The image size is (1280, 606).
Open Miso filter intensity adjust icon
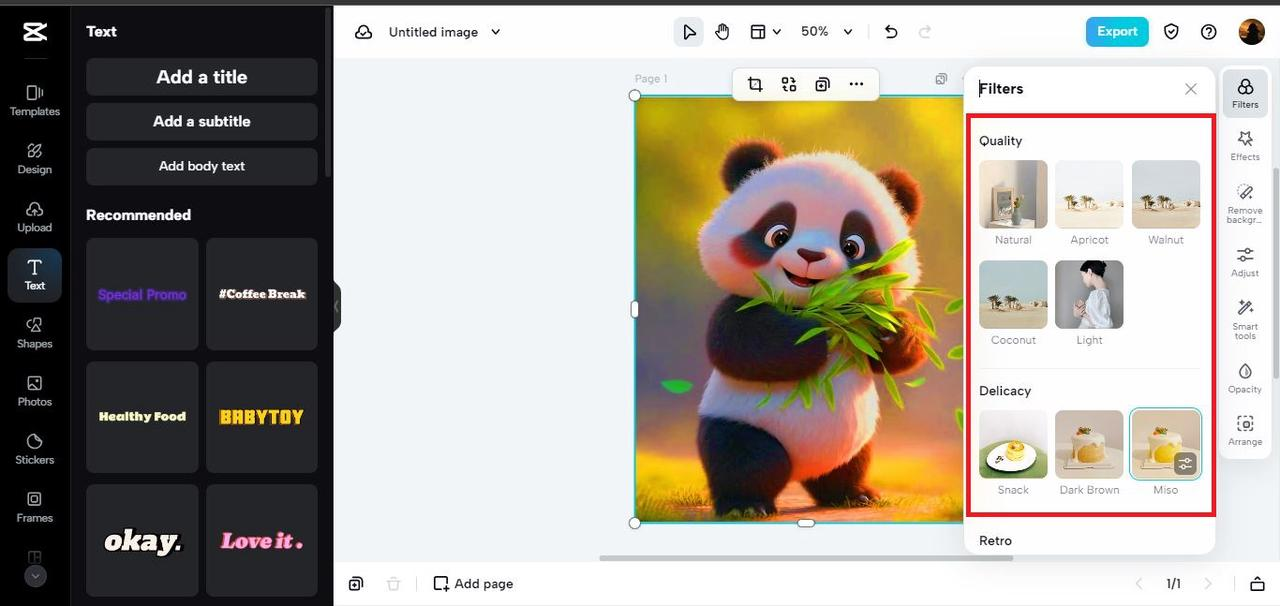[x=1185, y=463]
